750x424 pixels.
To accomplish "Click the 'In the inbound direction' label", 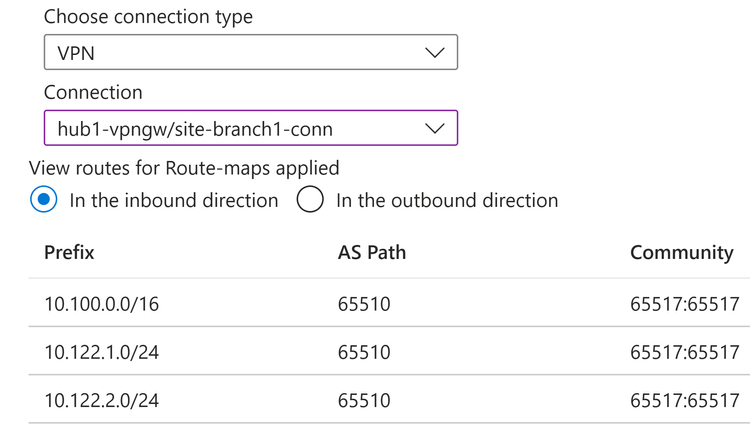I will pos(174,200).
